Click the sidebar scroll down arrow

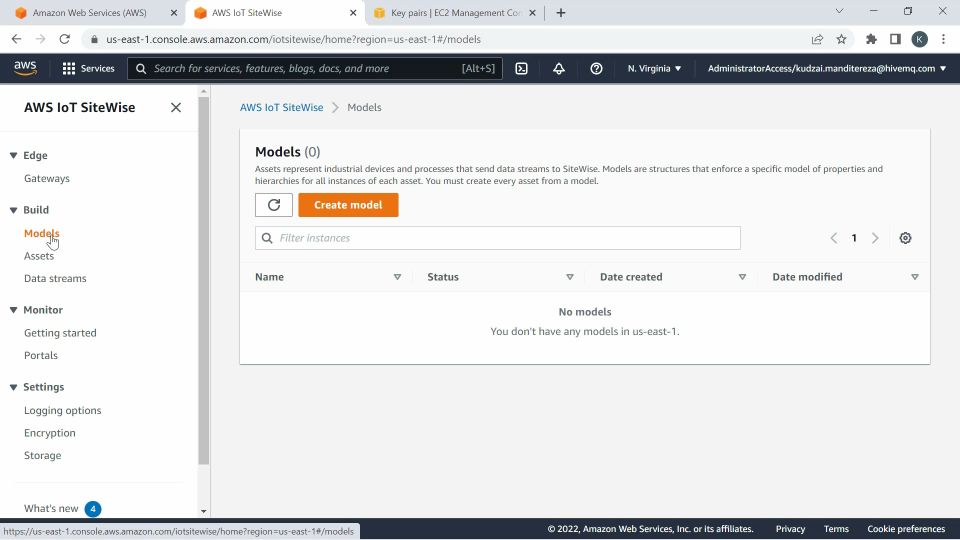(x=204, y=512)
